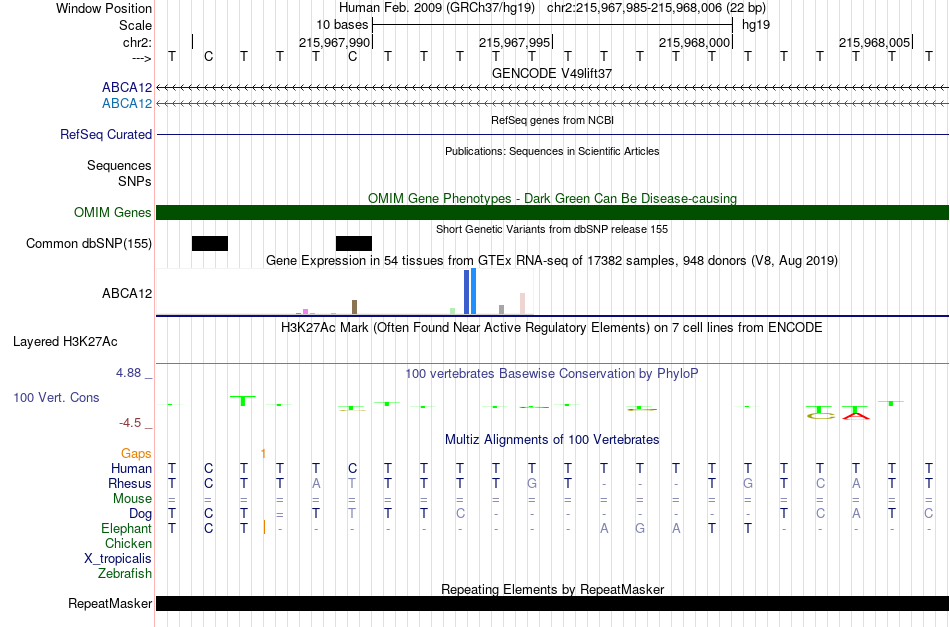Select the X_tropicalis species label
The height and width of the screenshot is (627, 950).
click(118, 559)
